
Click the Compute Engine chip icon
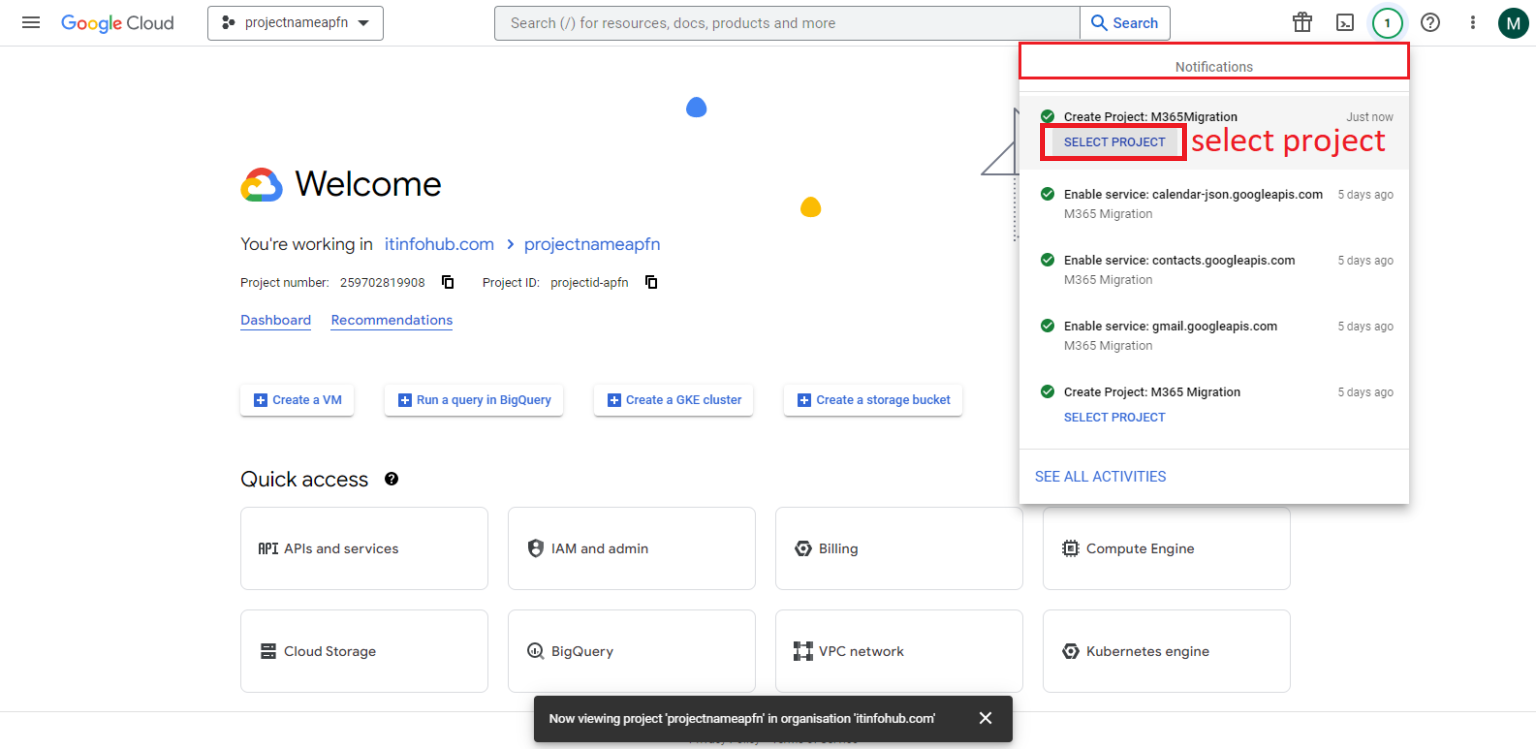(1070, 548)
